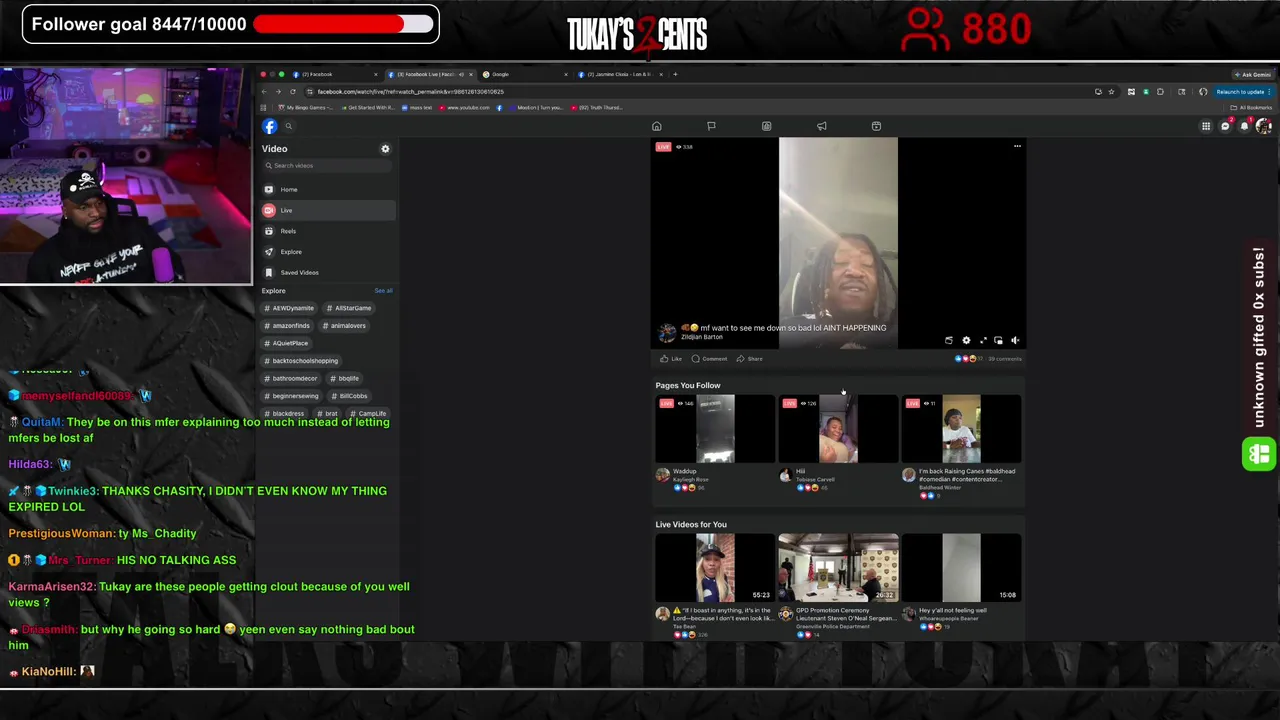Go to Facebook Home feed icon
The height and width of the screenshot is (720, 1280).
[x=657, y=126]
